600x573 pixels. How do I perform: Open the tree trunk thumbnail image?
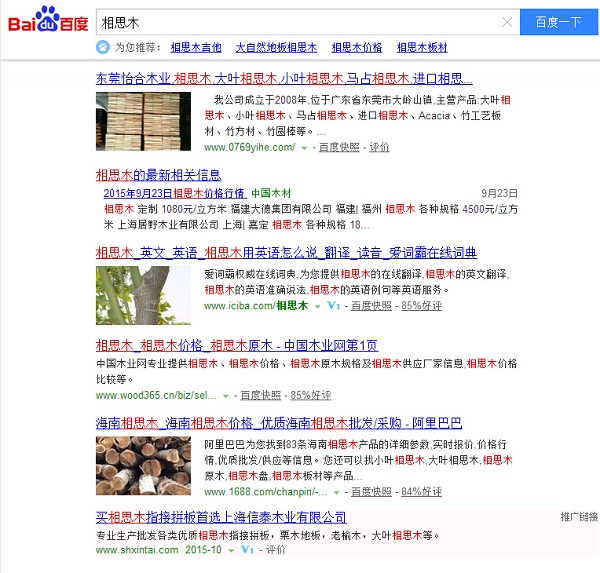tap(143, 292)
